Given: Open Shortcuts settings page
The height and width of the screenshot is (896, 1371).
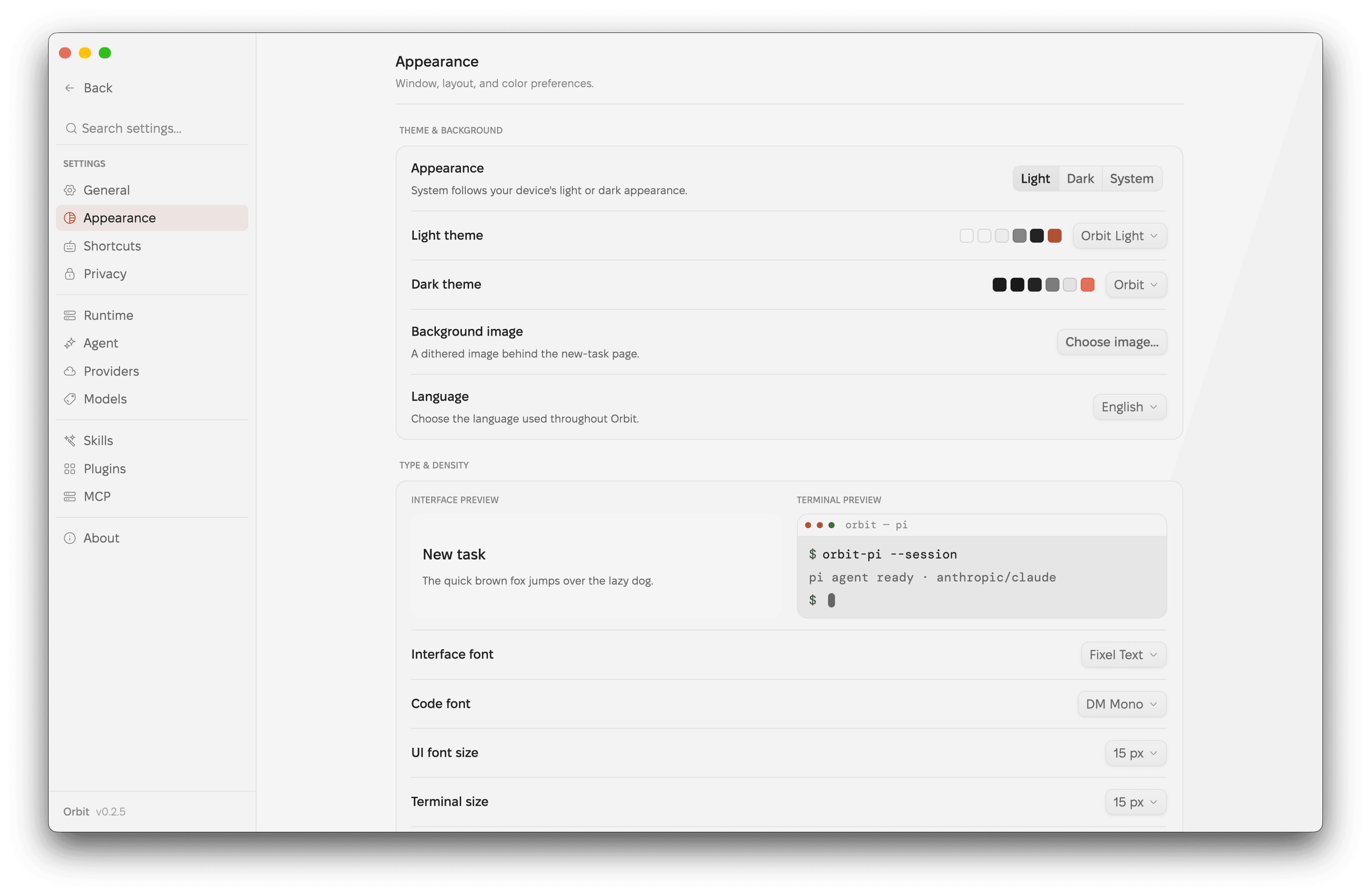Looking at the screenshot, I should 152,246.
